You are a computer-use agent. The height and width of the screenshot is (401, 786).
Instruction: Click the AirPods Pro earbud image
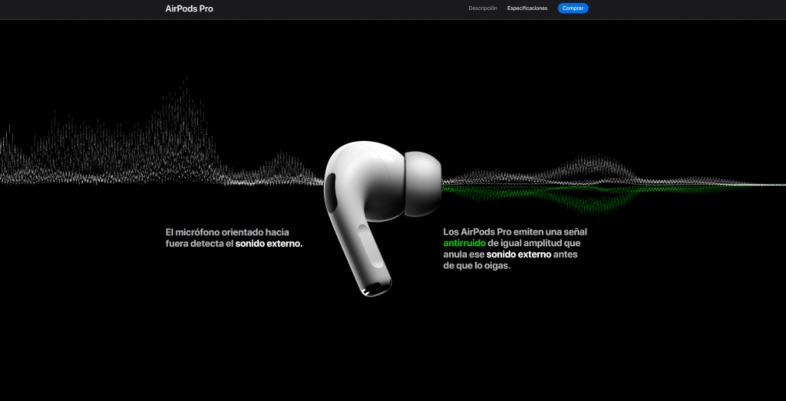pos(382,218)
